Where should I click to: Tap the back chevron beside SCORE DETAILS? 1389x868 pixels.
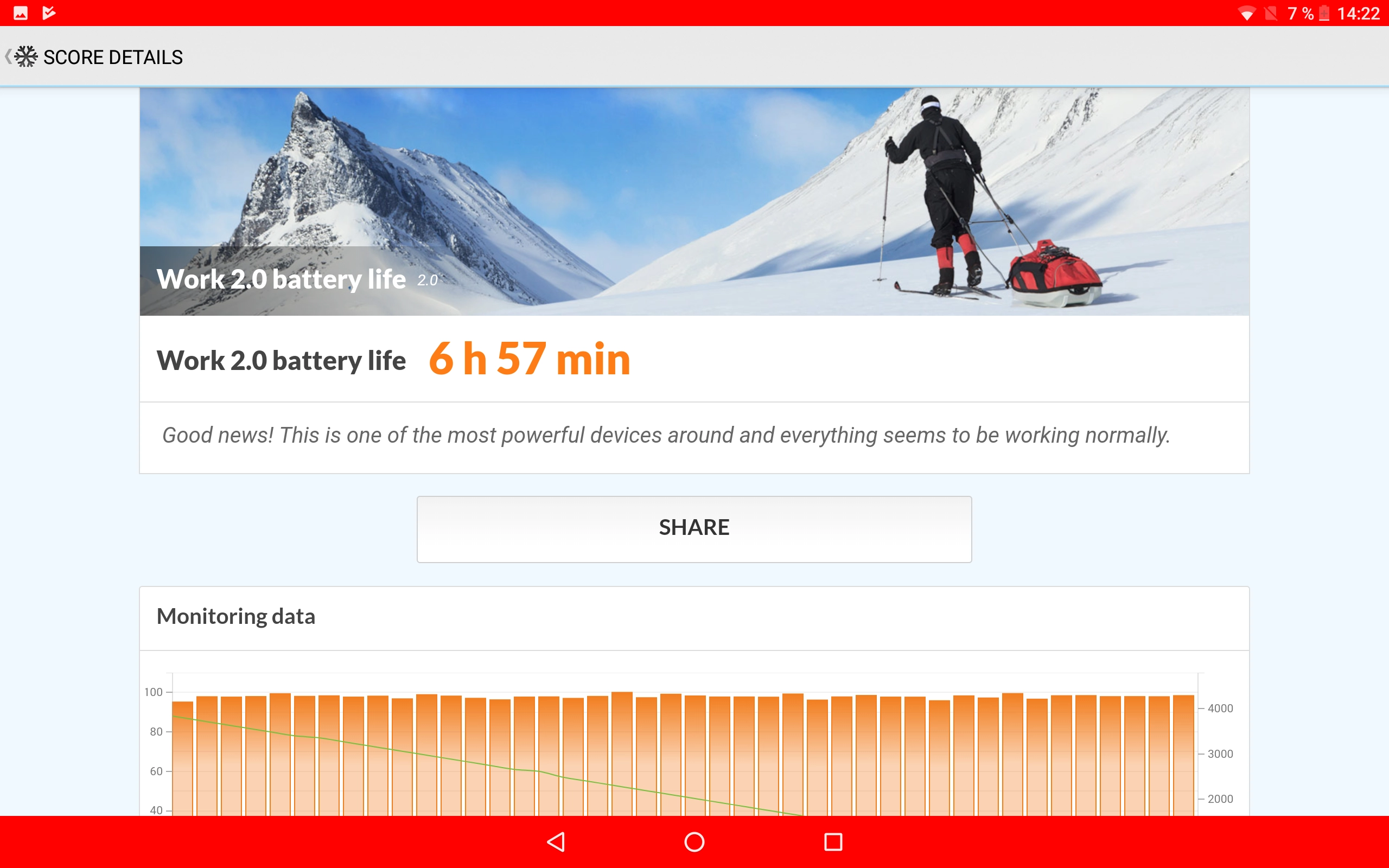[x=8, y=57]
